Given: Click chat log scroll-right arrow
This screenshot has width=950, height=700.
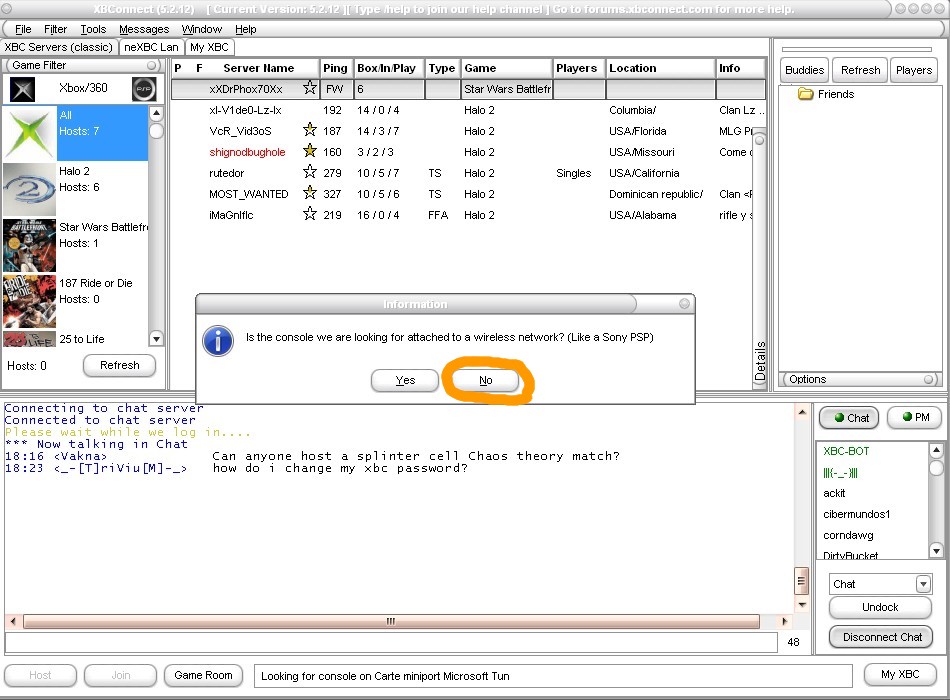Looking at the screenshot, I should click(x=785, y=621).
